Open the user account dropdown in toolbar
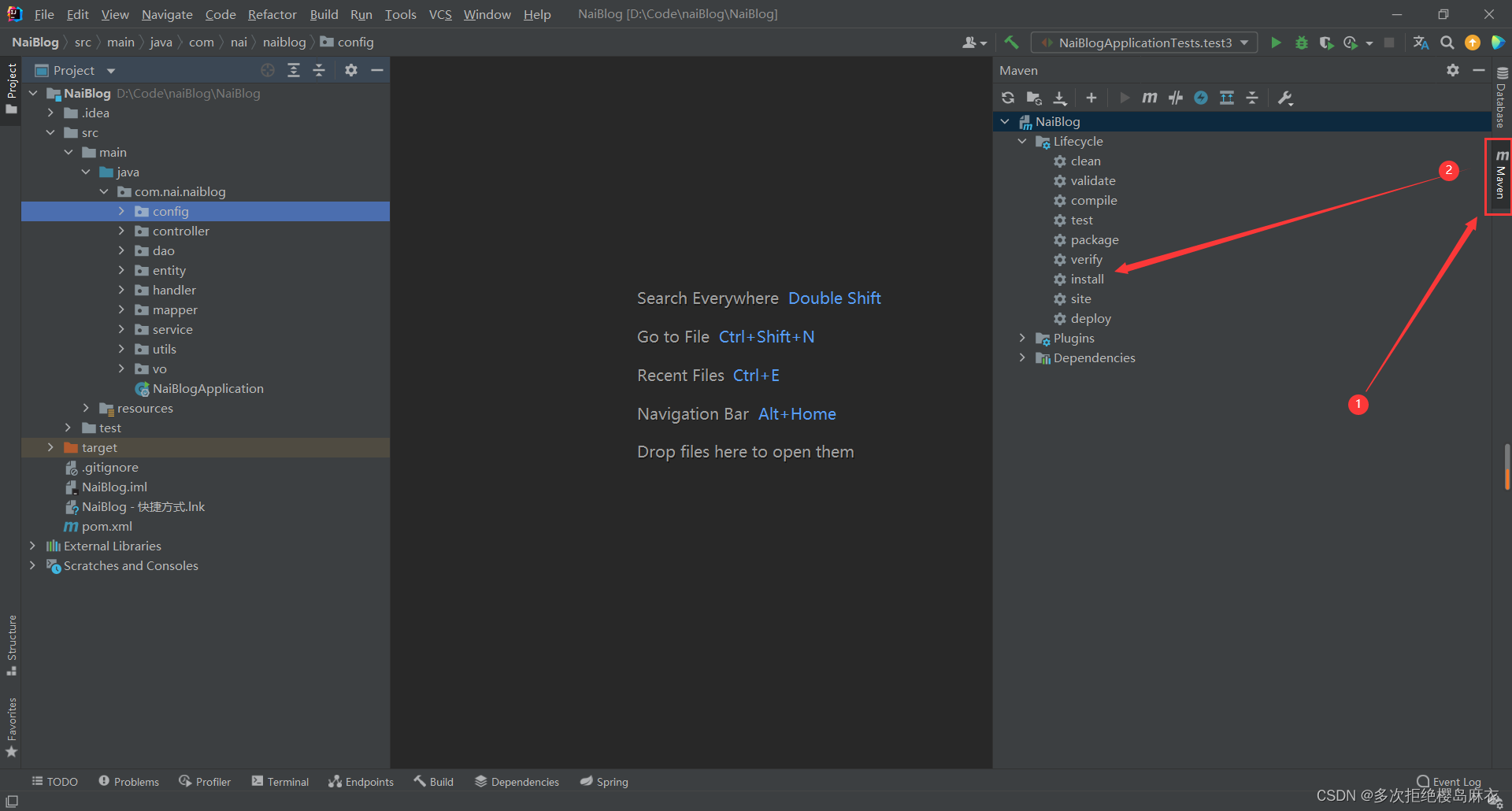 [974, 43]
